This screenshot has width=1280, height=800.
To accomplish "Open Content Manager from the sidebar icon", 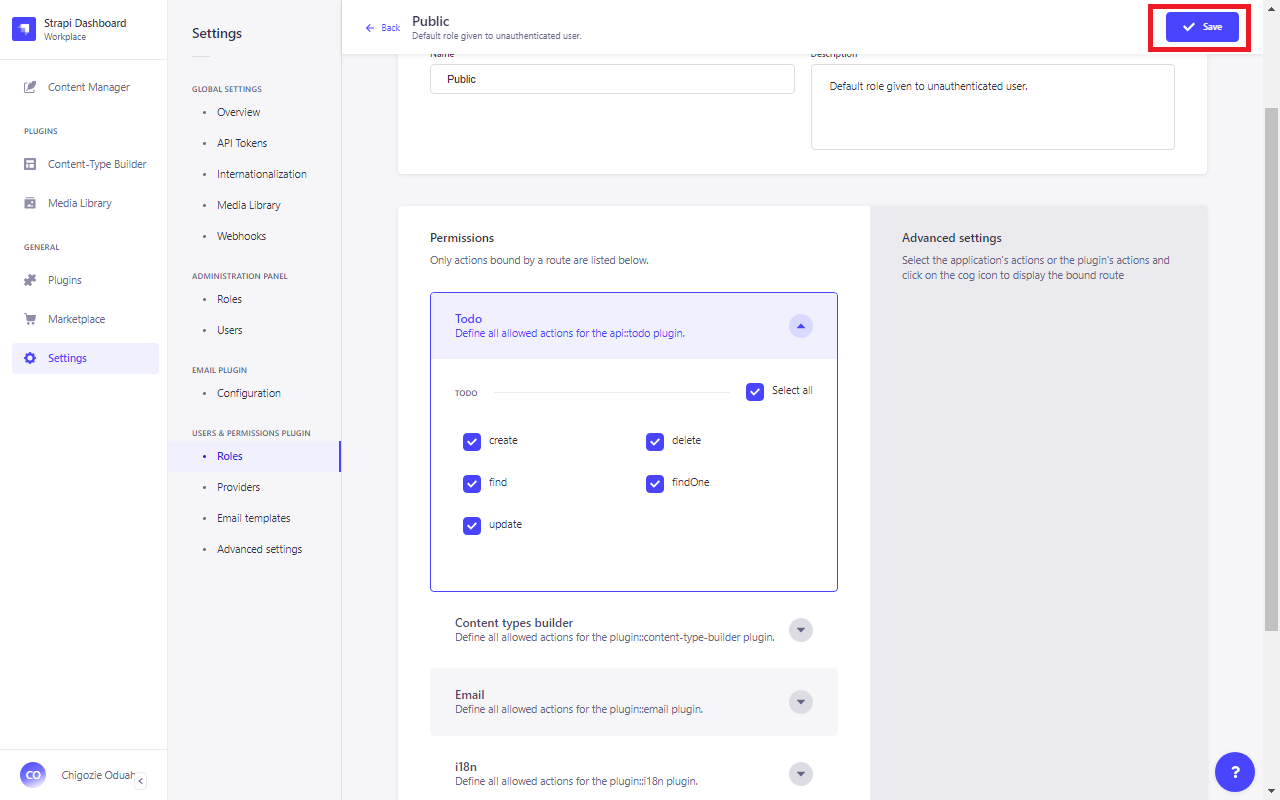I will tap(30, 87).
